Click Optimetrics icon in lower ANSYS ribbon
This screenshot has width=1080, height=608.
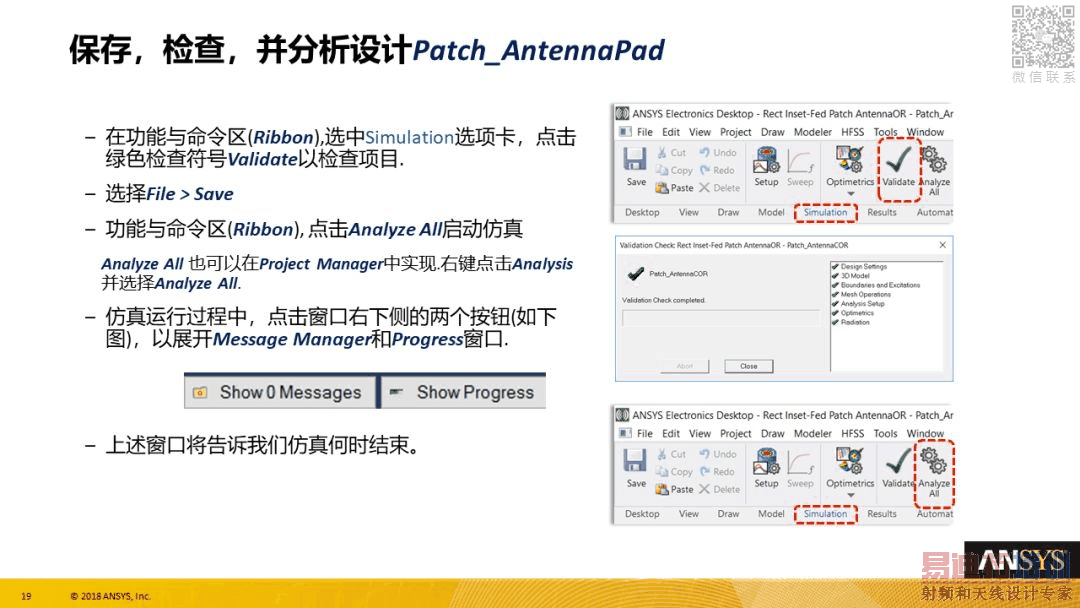pos(849,461)
